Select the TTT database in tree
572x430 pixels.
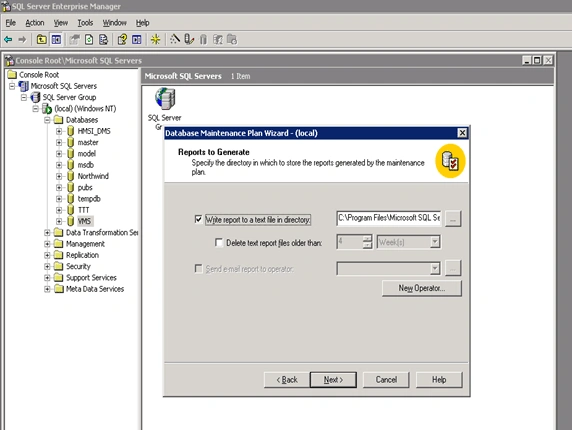coord(84,210)
